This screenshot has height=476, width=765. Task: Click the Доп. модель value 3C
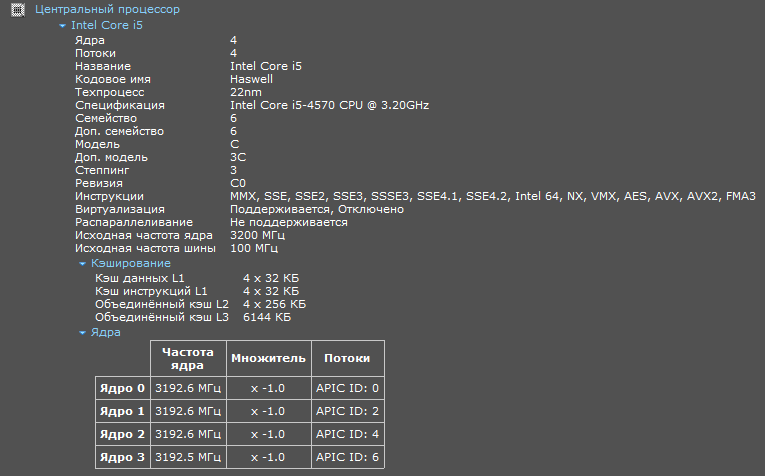[x=238, y=157]
